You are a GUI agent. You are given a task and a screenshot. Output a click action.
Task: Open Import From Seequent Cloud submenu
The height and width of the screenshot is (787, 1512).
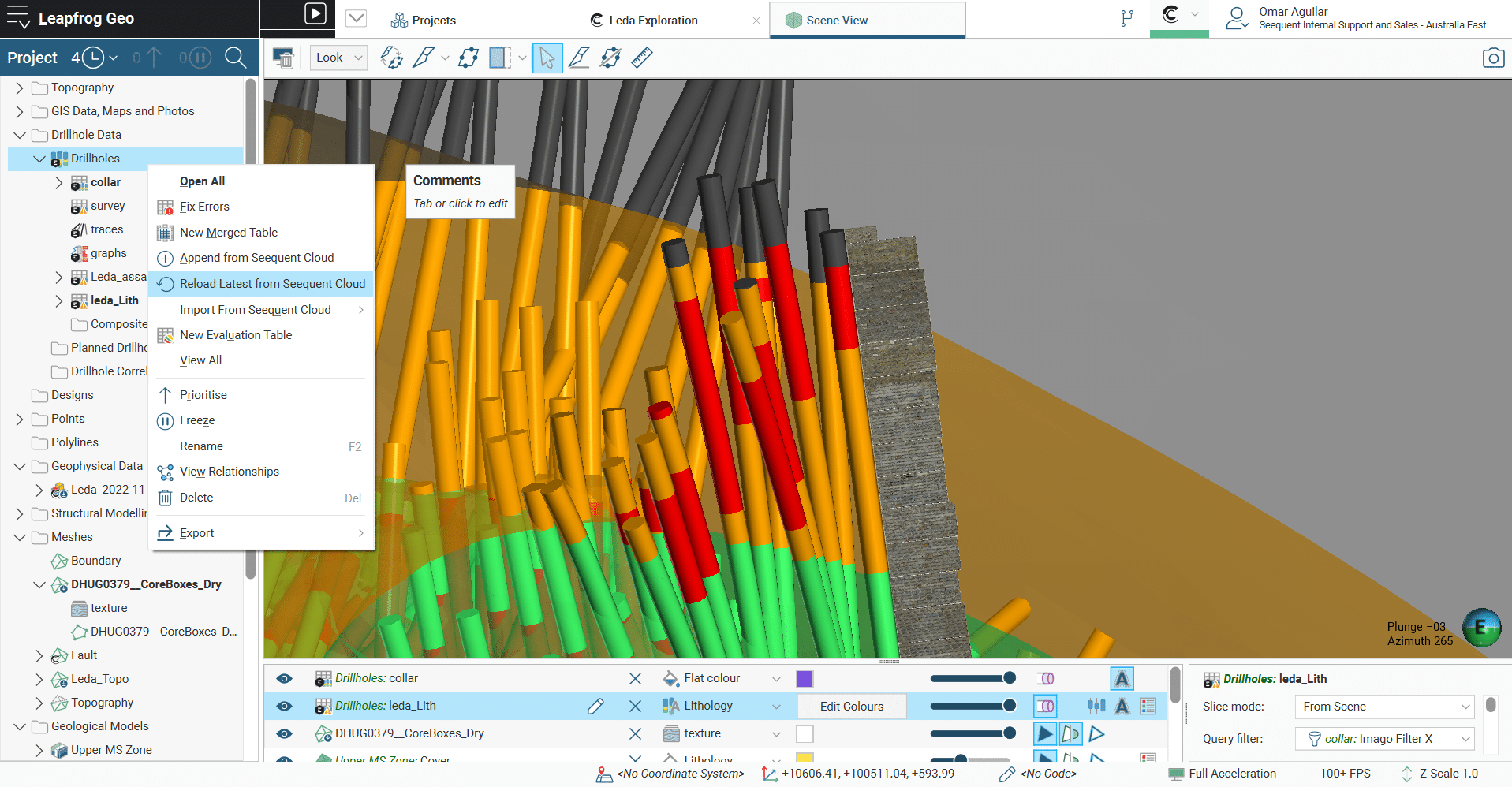click(x=261, y=310)
